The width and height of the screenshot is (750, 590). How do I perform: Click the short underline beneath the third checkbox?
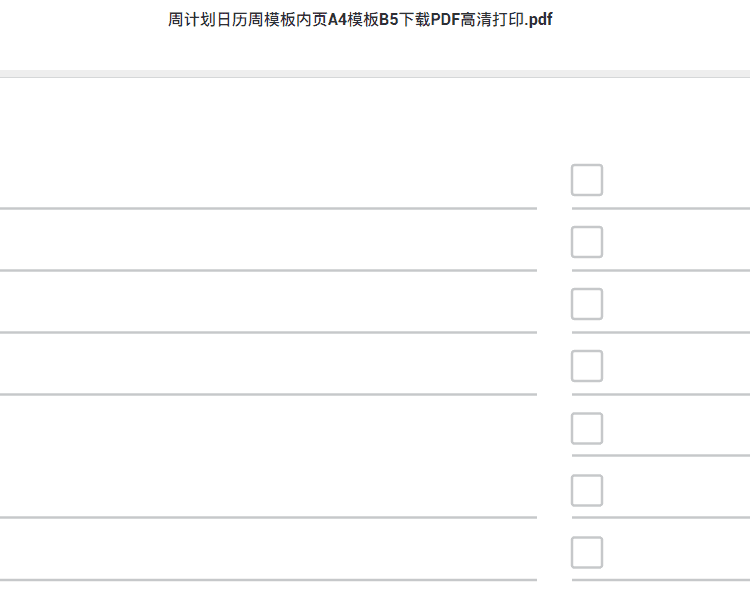(661, 332)
